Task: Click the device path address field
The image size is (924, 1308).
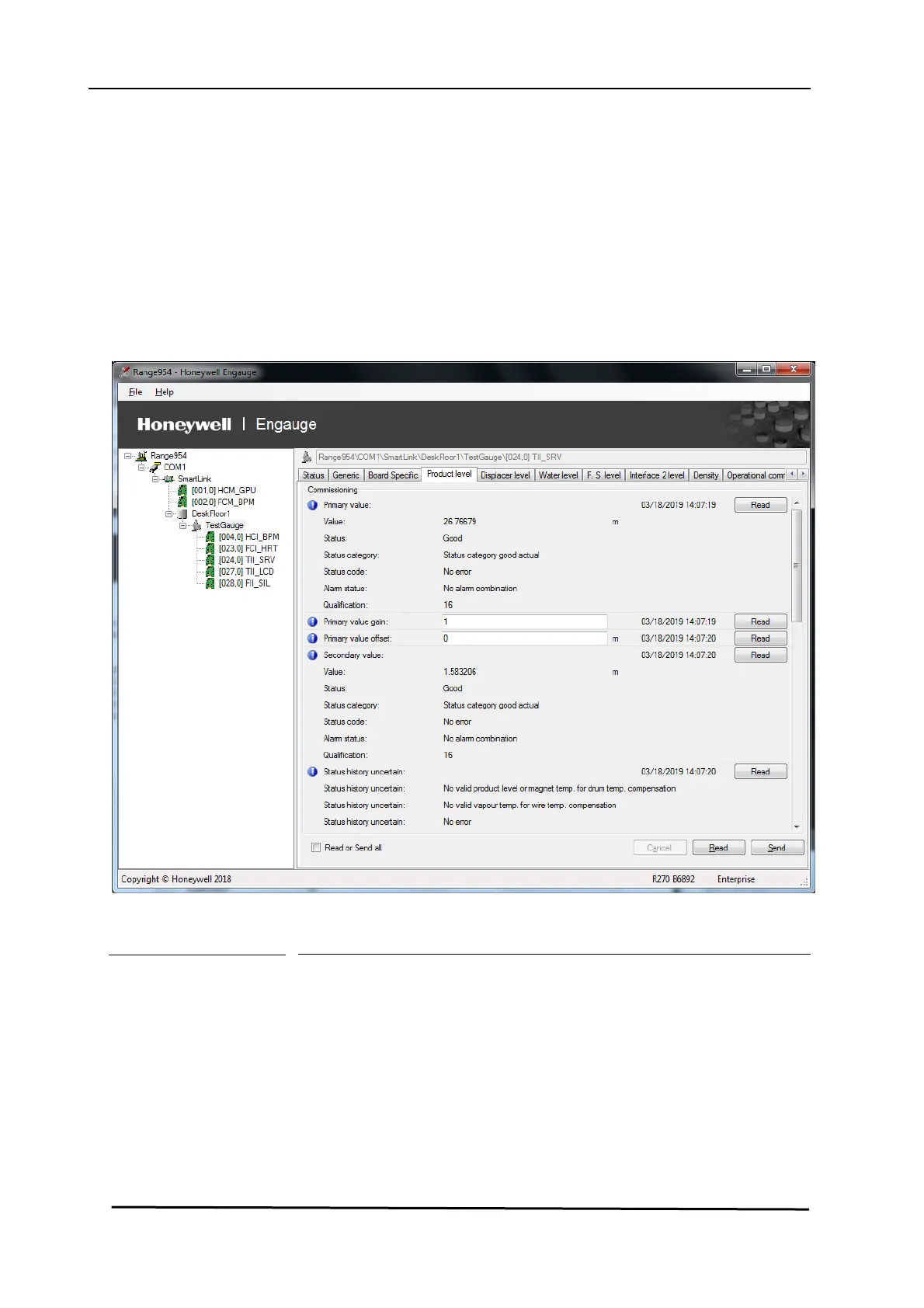Action: (561, 457)
